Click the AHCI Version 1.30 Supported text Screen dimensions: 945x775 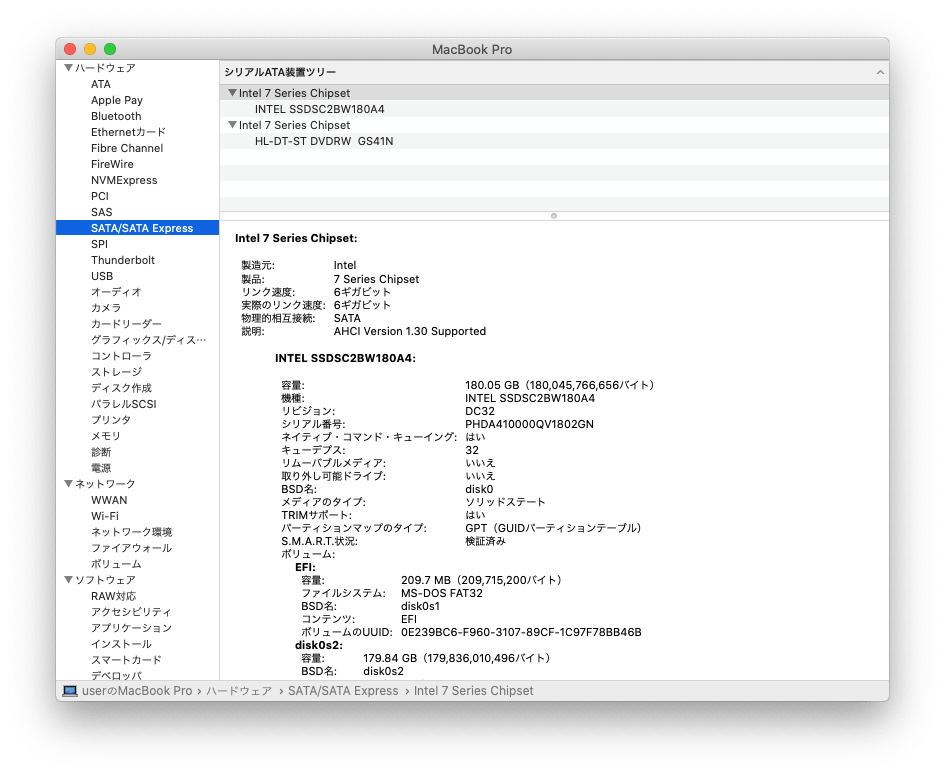click(410, 331)
